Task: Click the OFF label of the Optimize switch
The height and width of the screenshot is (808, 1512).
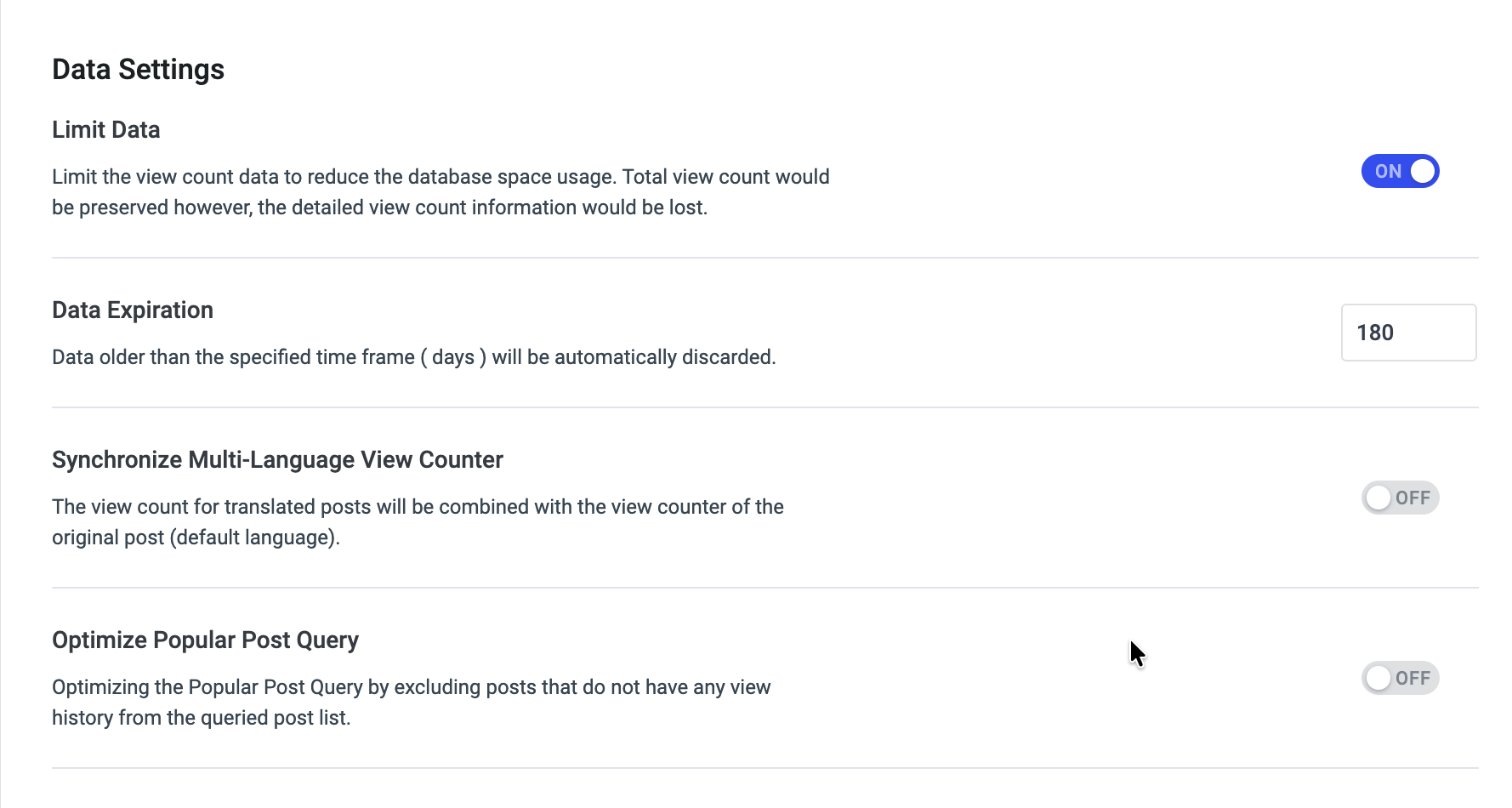Action: [1413, 679]
